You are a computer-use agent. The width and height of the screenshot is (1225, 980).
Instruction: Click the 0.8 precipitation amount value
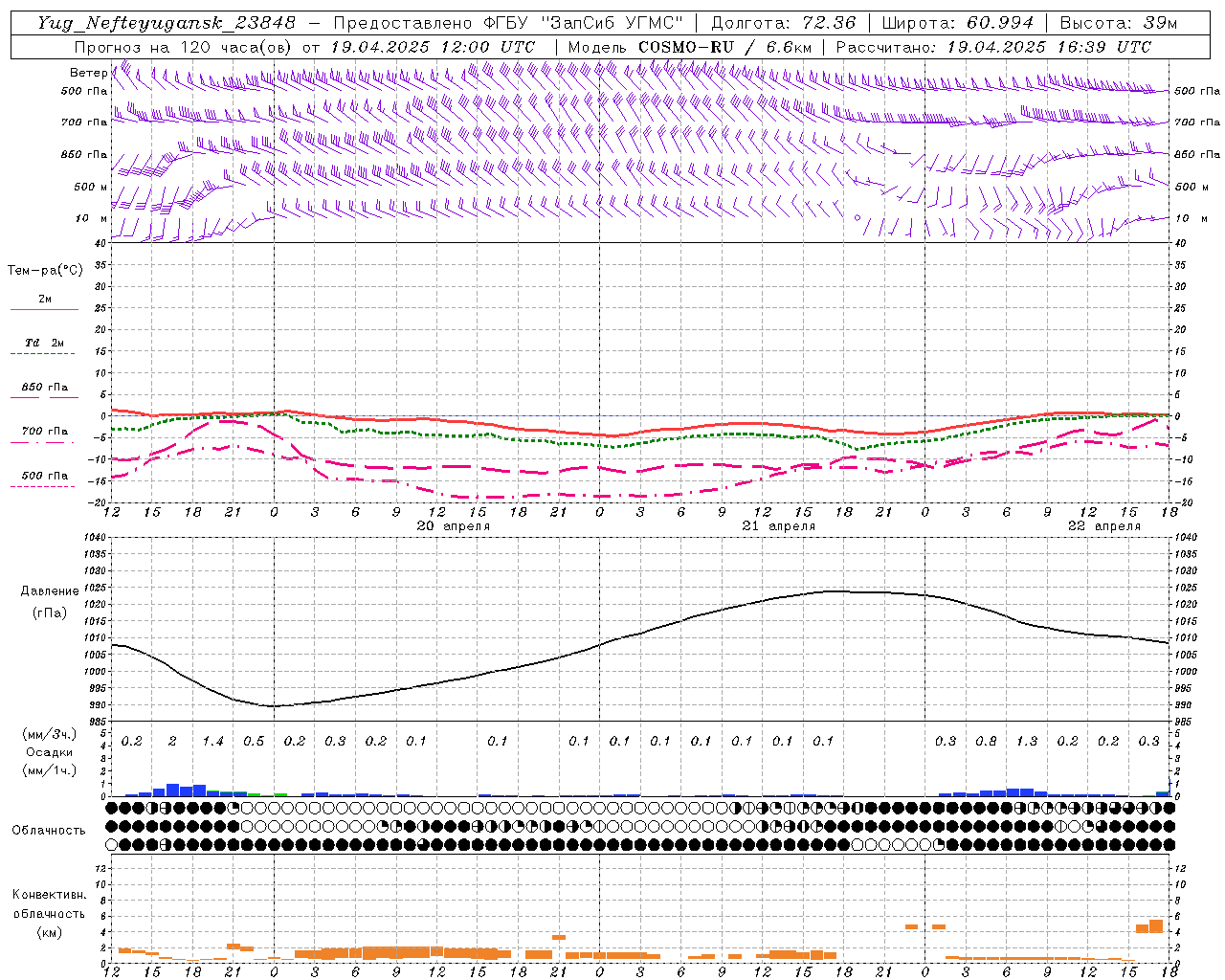(x=986, y=742)
